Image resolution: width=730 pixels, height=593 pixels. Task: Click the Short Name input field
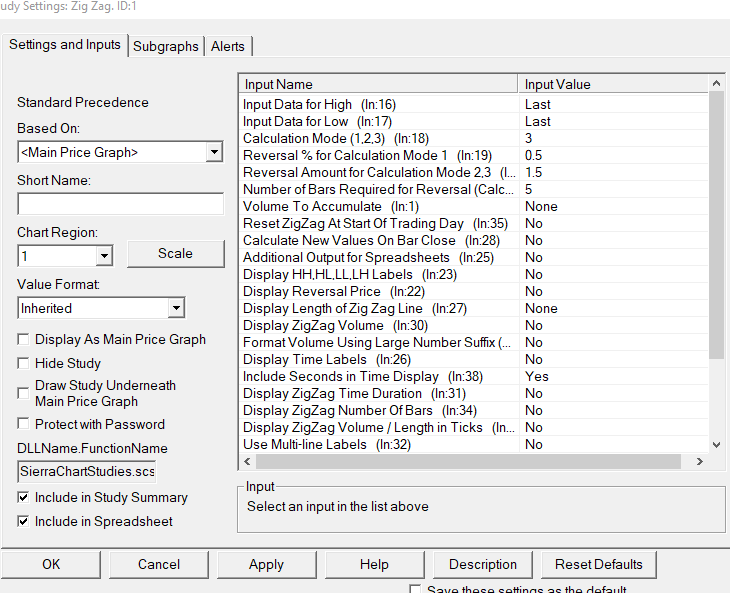click(121, 204)
